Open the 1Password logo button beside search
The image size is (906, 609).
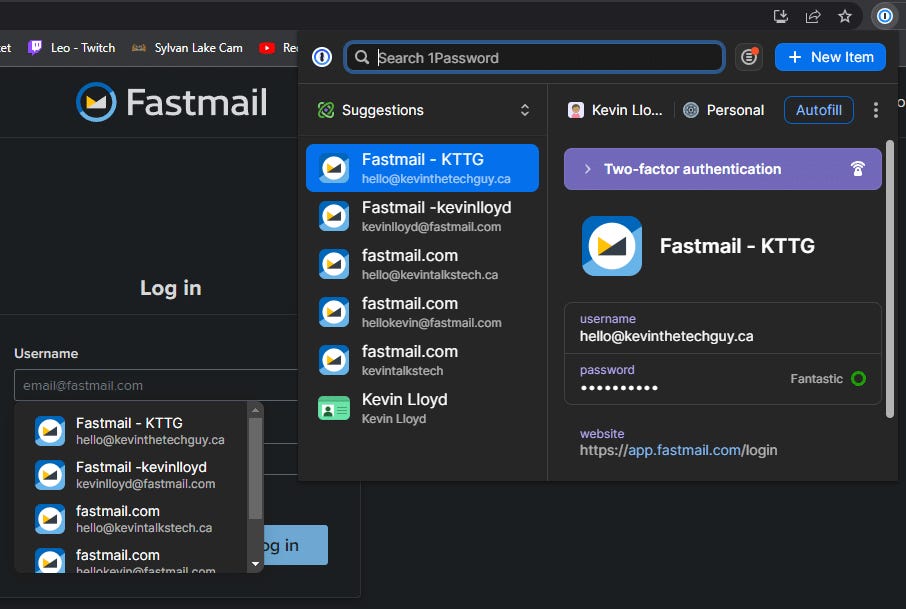322,57
